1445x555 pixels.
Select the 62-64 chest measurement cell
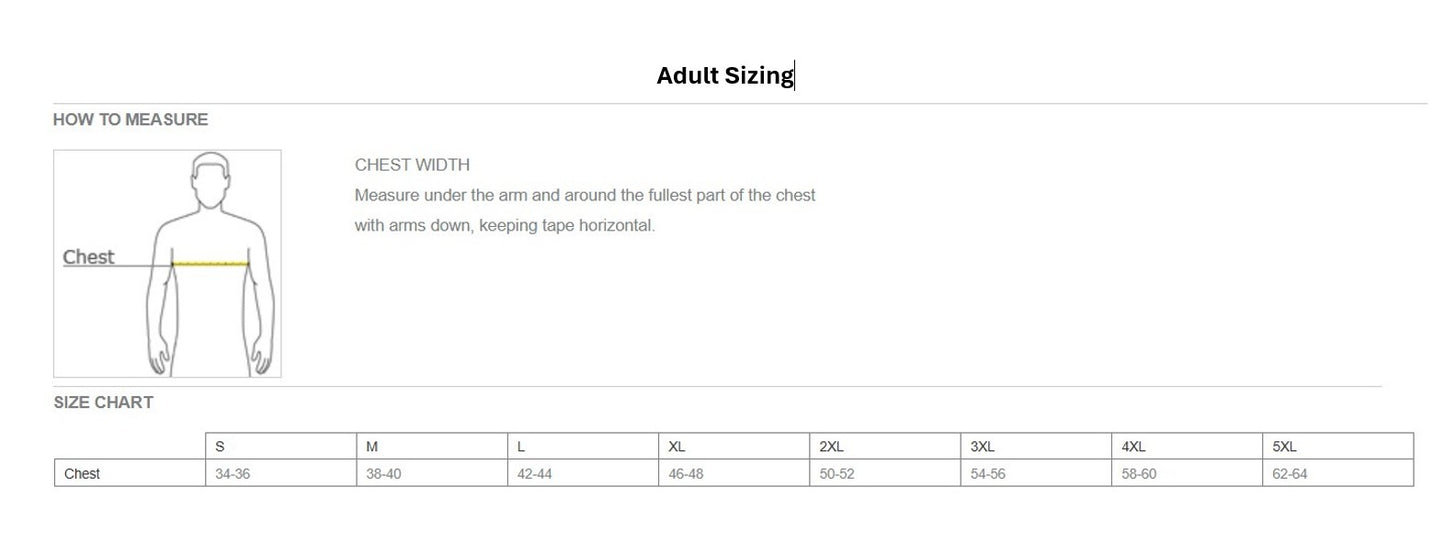tap(1290, 474)
